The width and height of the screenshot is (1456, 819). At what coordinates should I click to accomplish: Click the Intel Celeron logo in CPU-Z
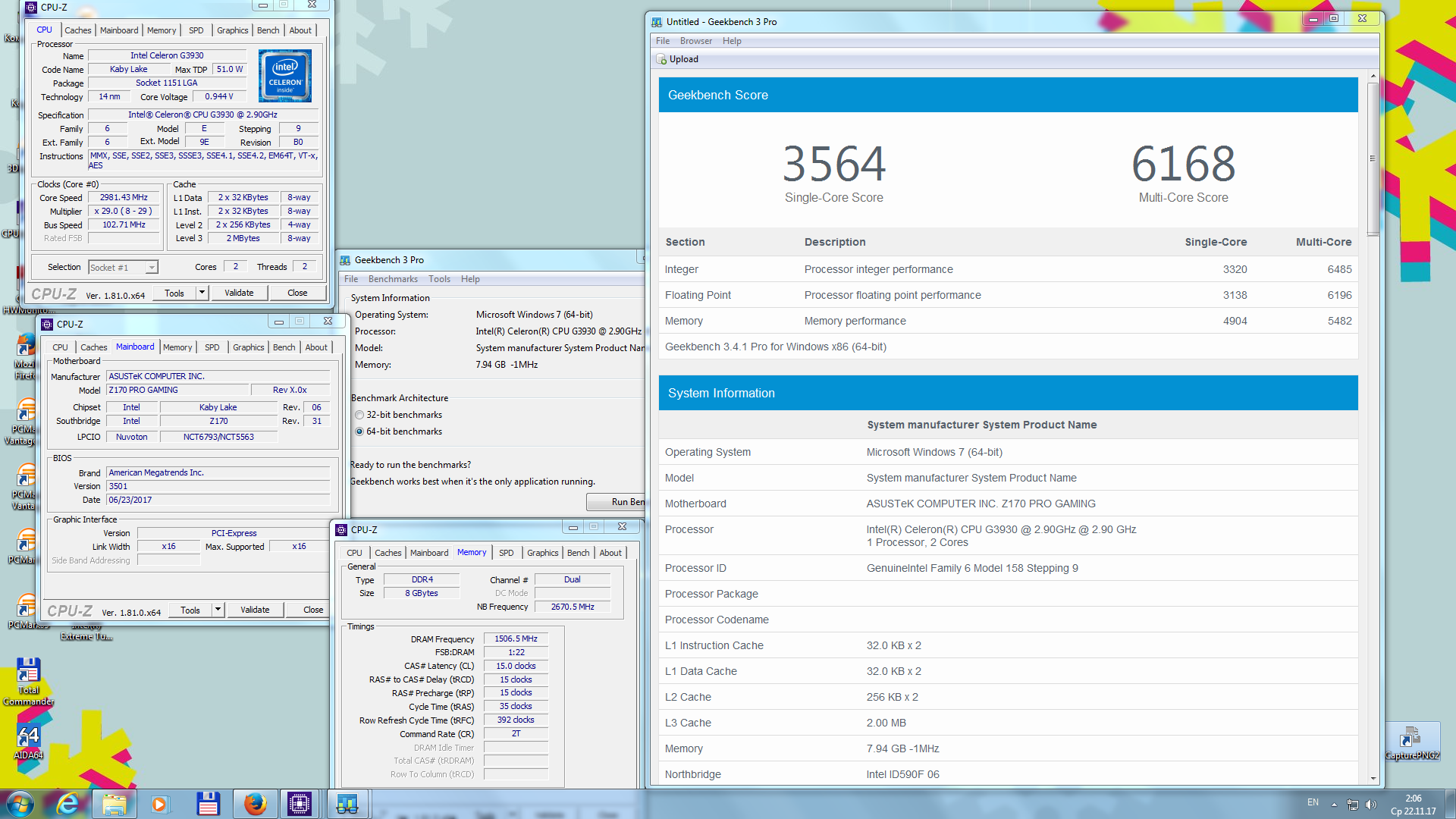[x=285, y=76]
